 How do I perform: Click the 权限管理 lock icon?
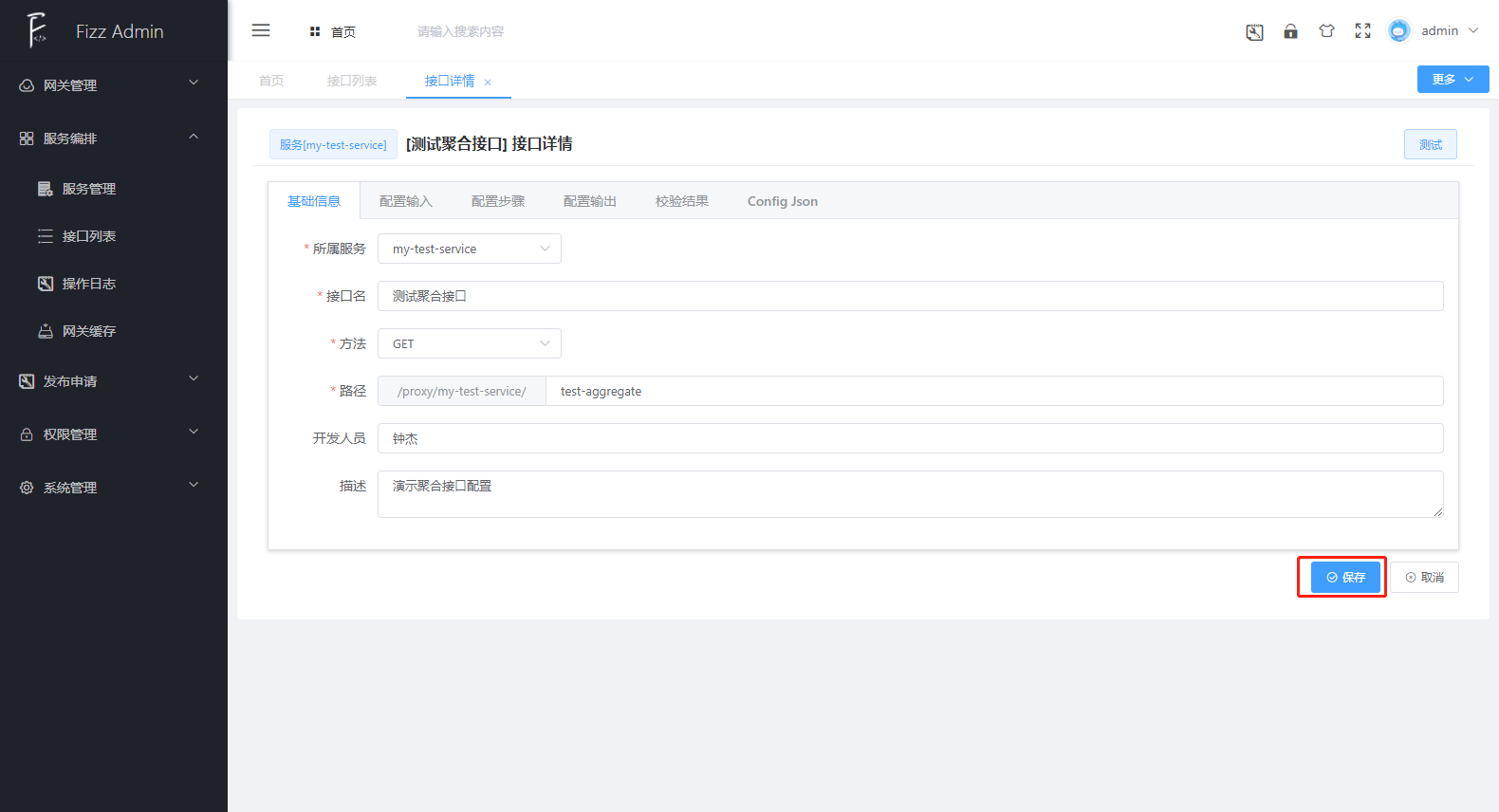point(27,434)
